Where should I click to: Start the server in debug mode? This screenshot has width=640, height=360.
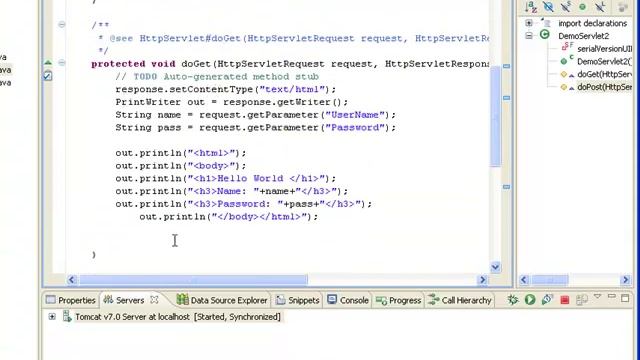(513, 300)
